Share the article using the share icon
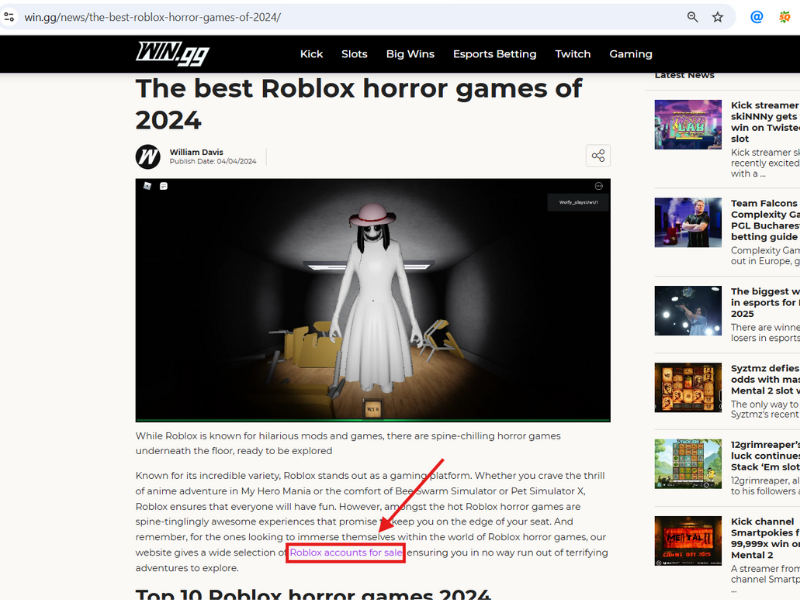Viewport: 800px width, 600px height. click(598, 156)
